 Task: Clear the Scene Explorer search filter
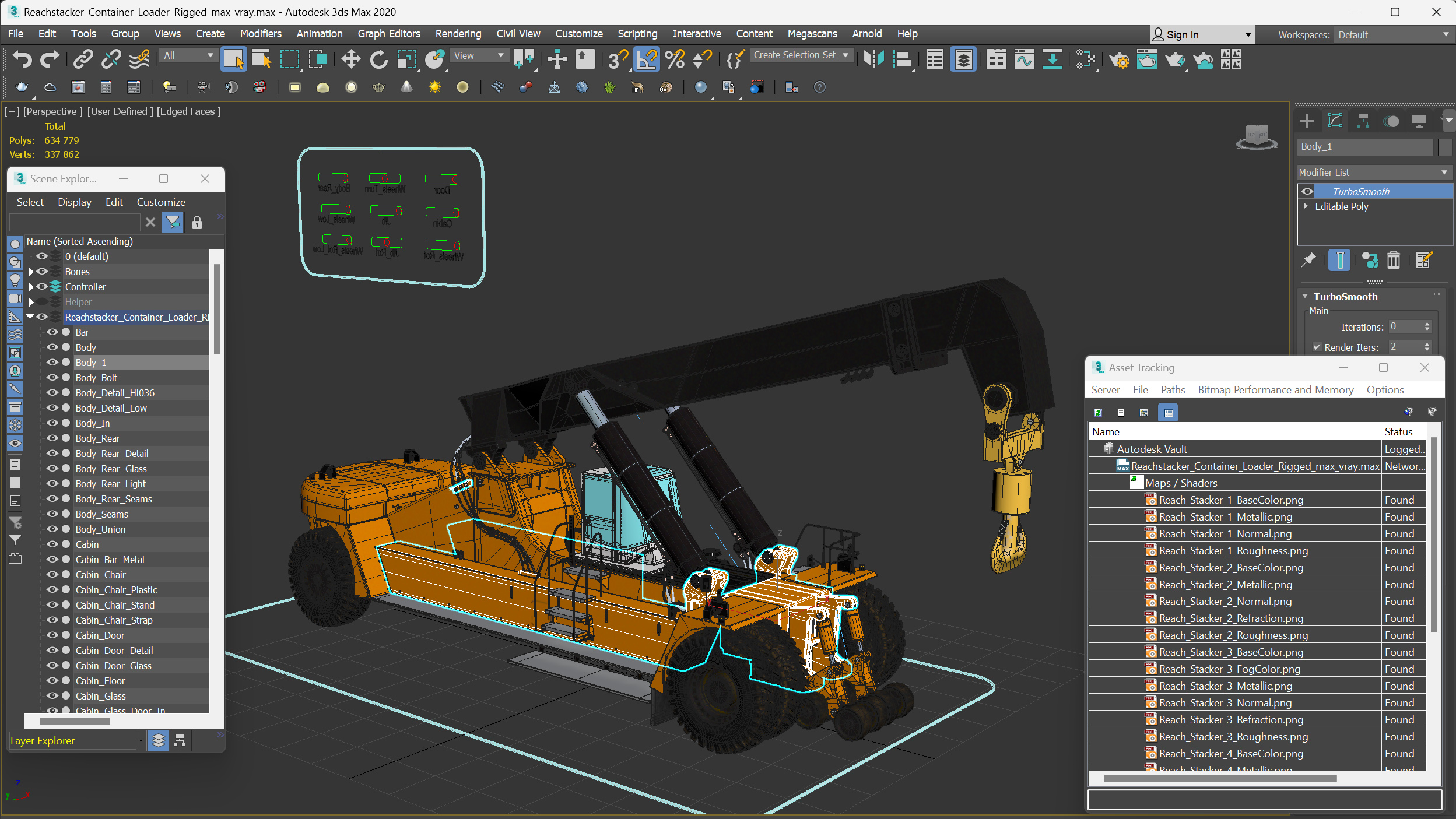[150, 222]
